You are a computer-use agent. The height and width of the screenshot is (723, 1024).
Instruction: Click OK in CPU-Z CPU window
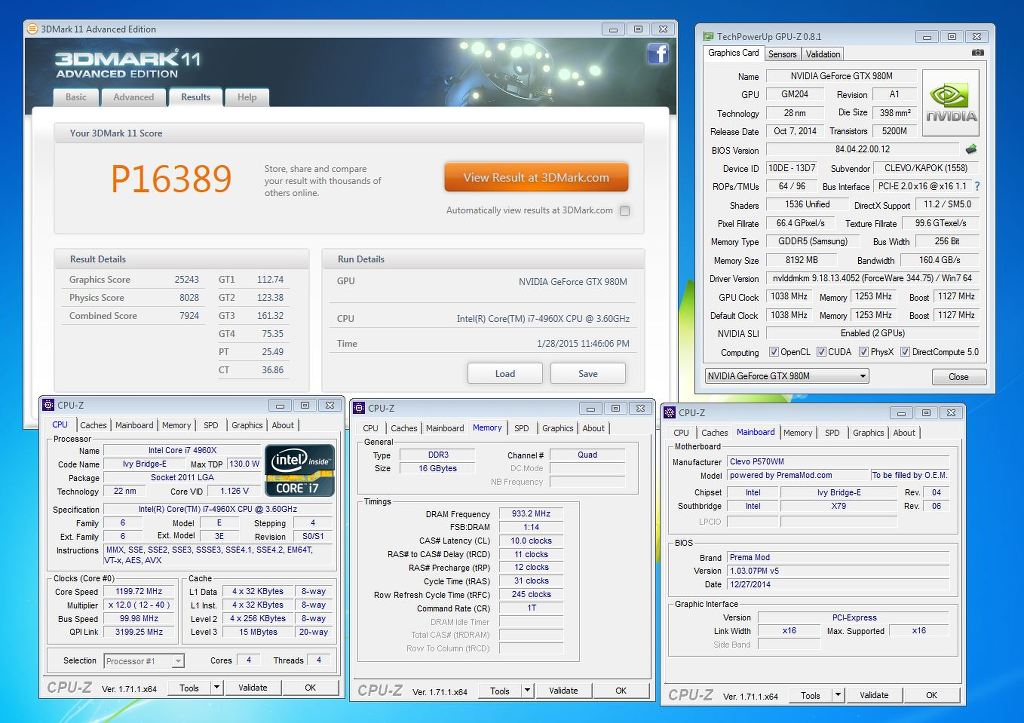click(310, 687)
